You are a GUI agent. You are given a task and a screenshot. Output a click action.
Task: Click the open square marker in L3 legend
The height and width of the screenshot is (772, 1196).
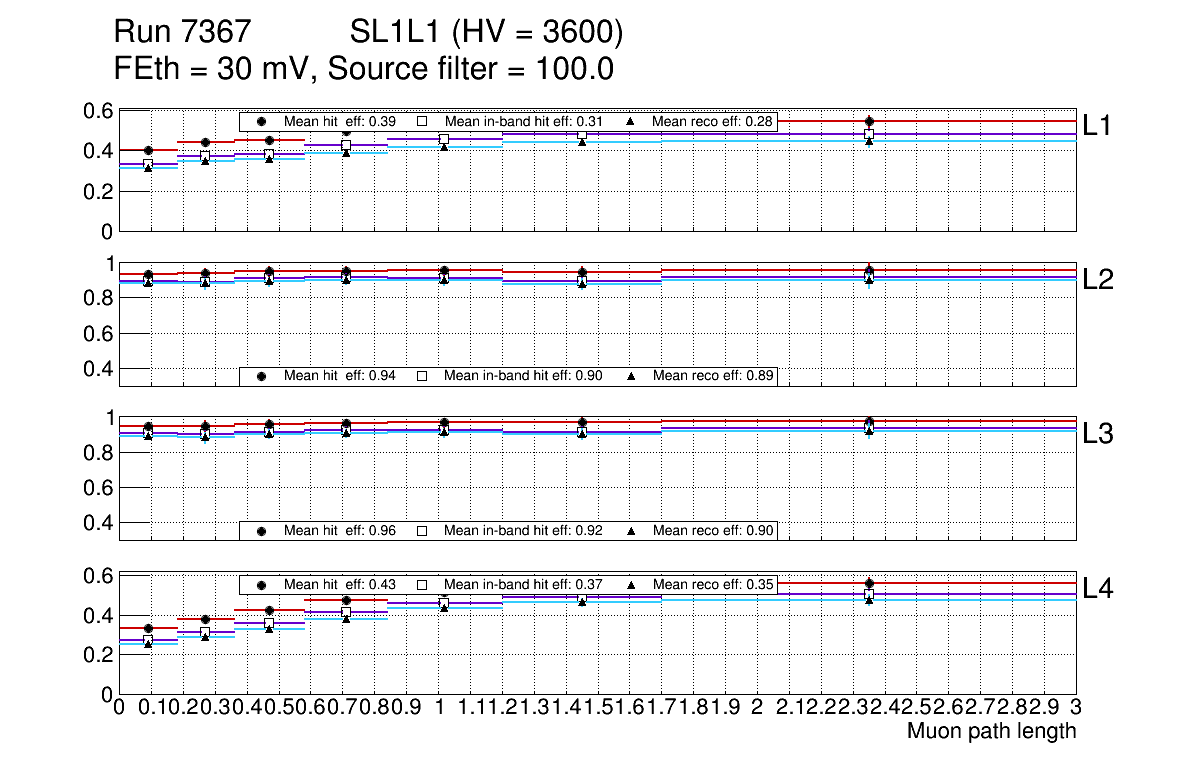pyautogui.click(x=422, y=531)
